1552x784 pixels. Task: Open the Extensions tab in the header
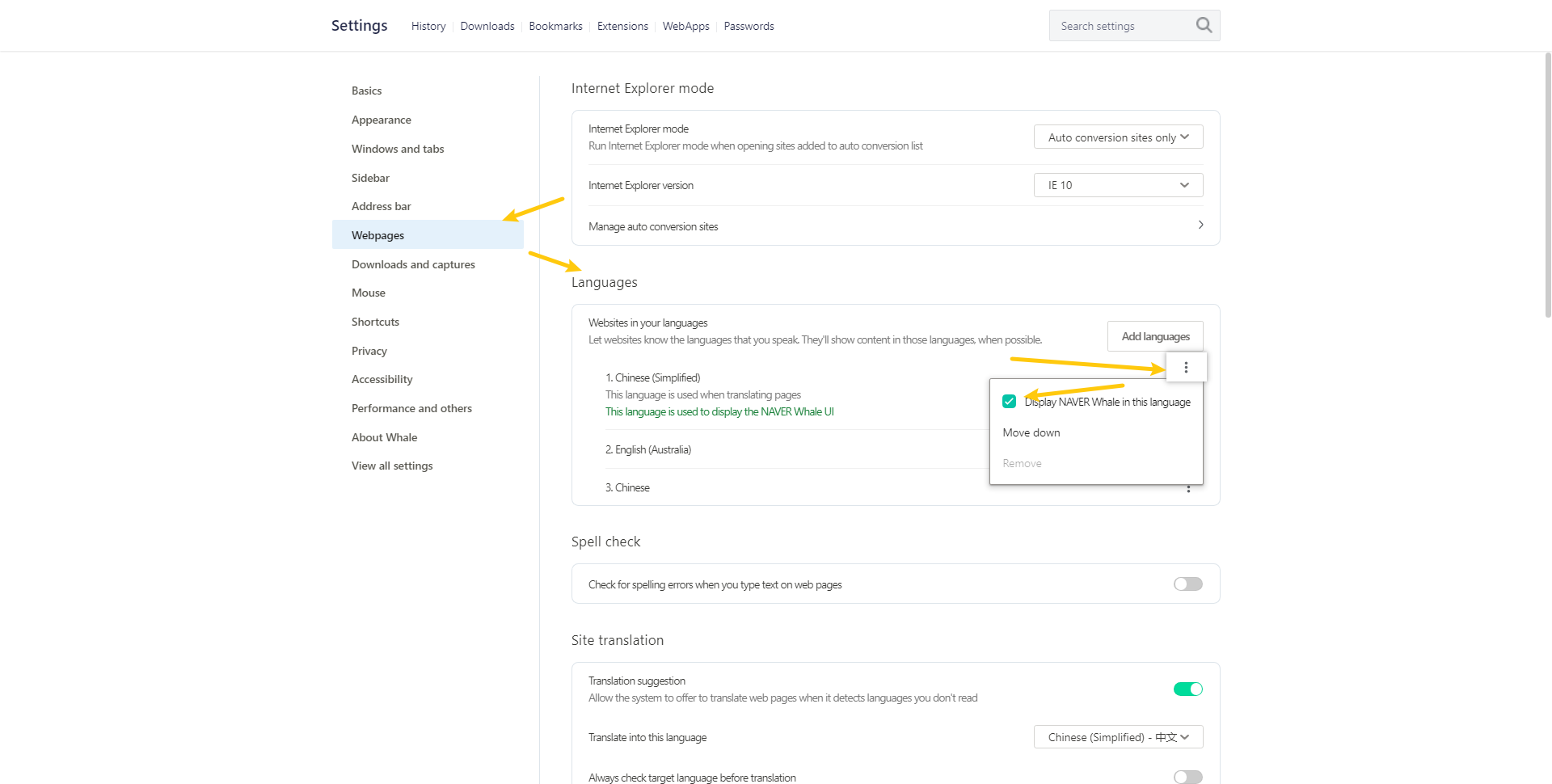click(x=622, y=27)
